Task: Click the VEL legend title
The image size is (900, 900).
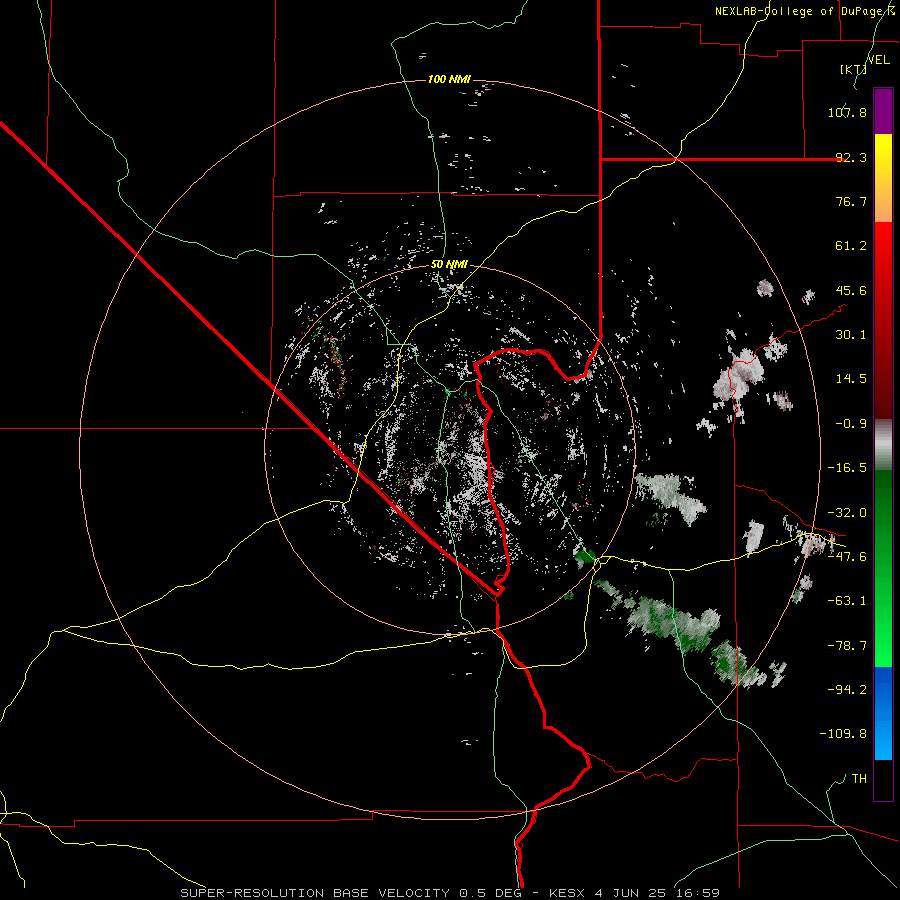Action: 878,59
